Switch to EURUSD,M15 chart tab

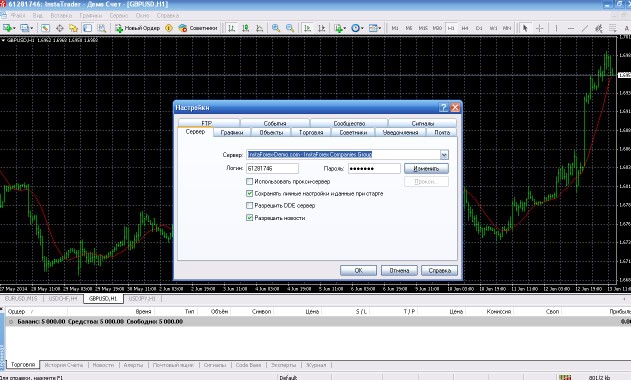coord(21,299)
